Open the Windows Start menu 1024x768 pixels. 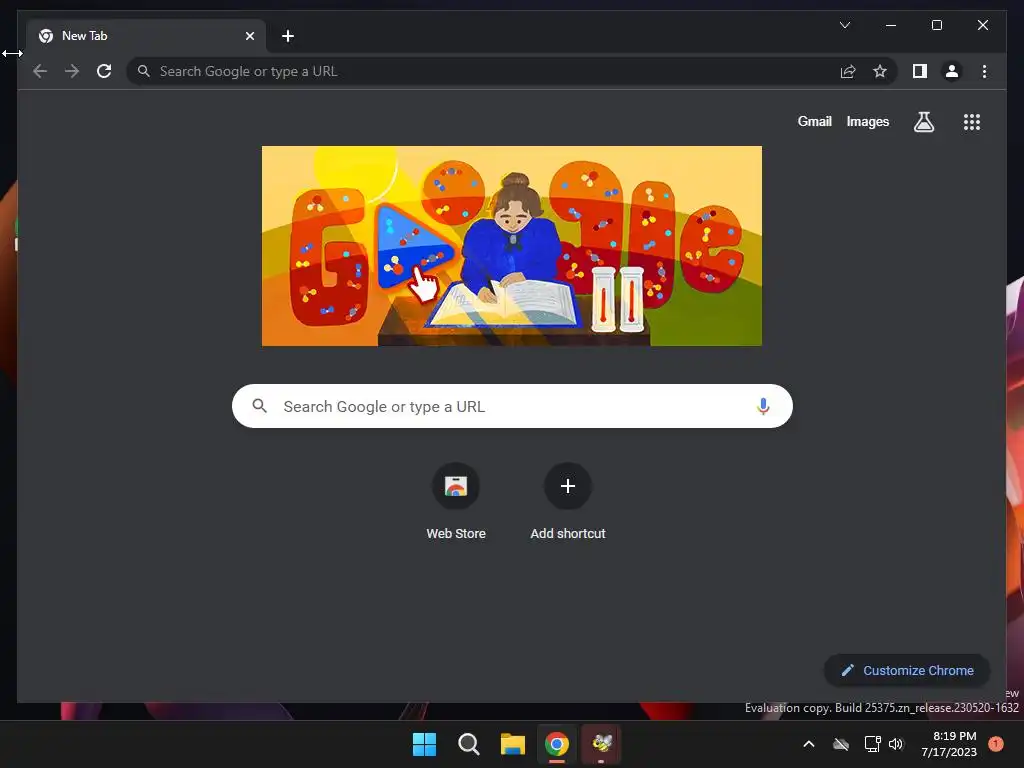coord(424,744)
